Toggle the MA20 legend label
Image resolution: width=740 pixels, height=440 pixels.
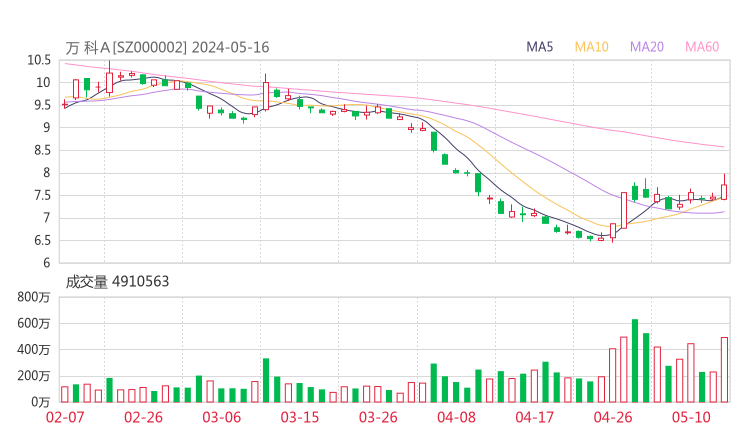pos(647,47)
